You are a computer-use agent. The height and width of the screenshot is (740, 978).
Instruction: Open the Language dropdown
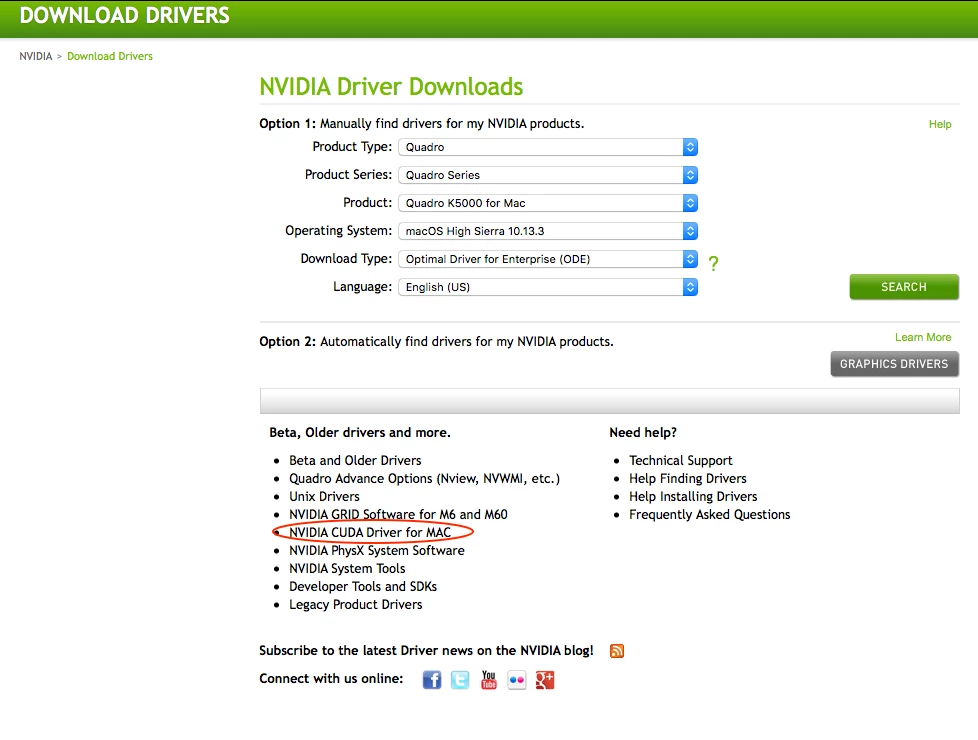click(548, 287)
